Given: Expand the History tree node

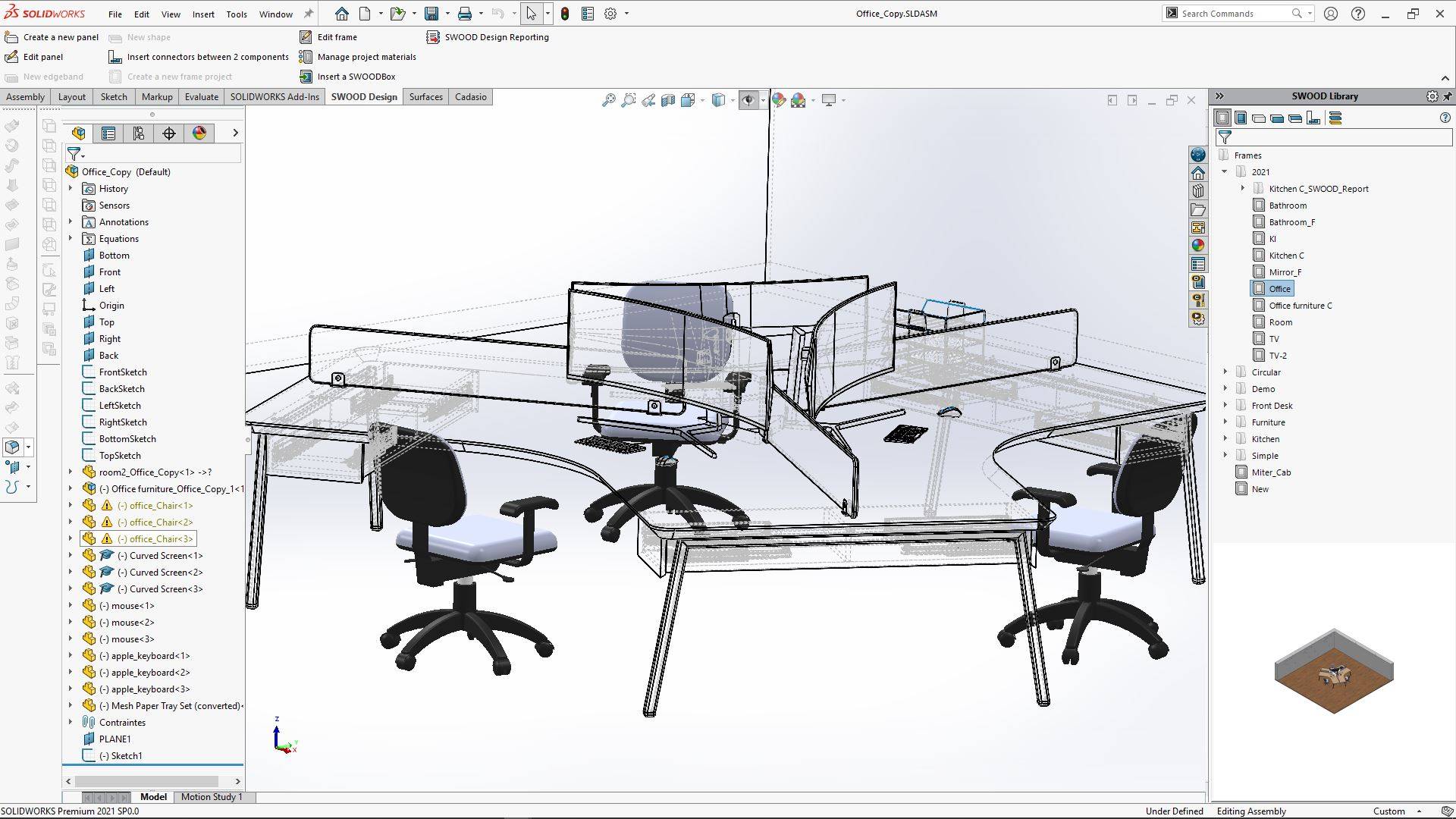Looking at the screenshot, I should click(71, 188).
